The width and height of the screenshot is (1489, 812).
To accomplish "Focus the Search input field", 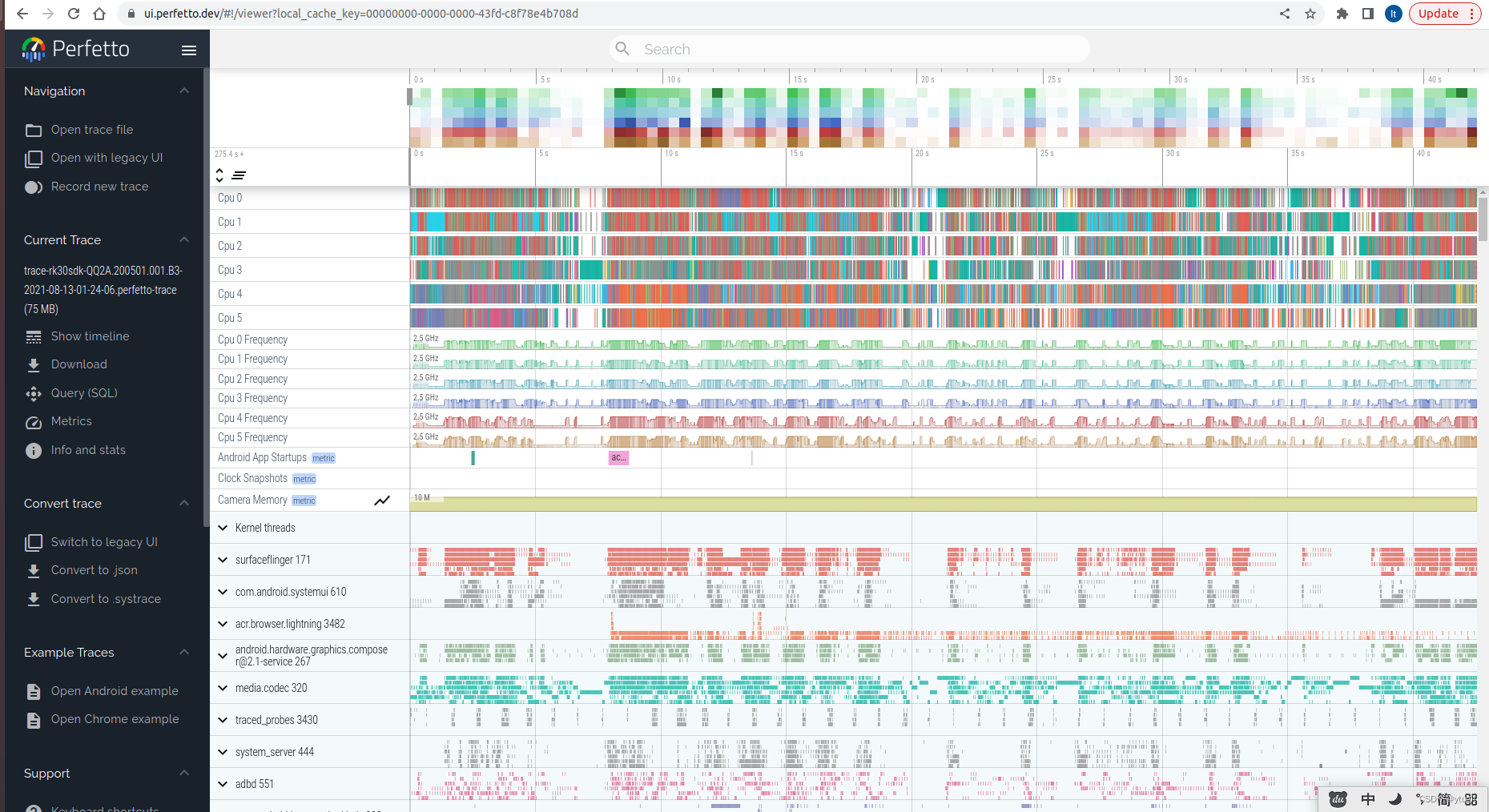I will click(x=849, y=49).
